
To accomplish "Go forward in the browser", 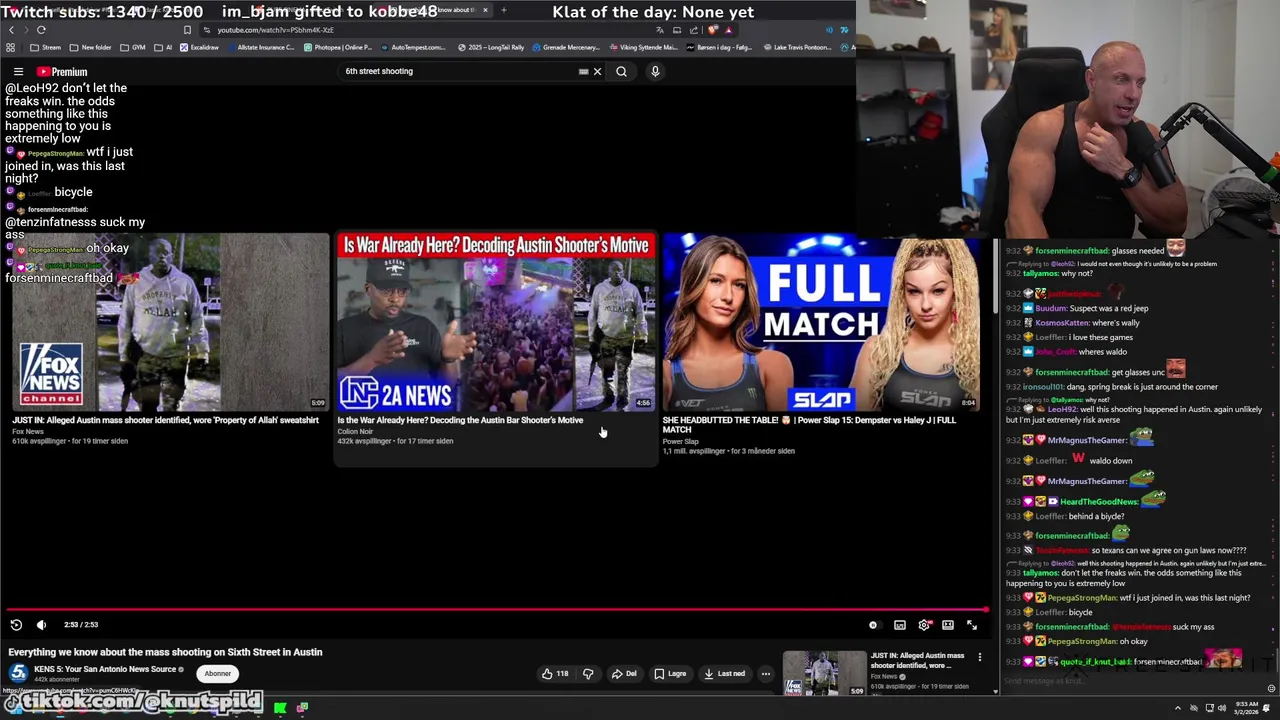I will pyautogui.click(x=26, y=30).
